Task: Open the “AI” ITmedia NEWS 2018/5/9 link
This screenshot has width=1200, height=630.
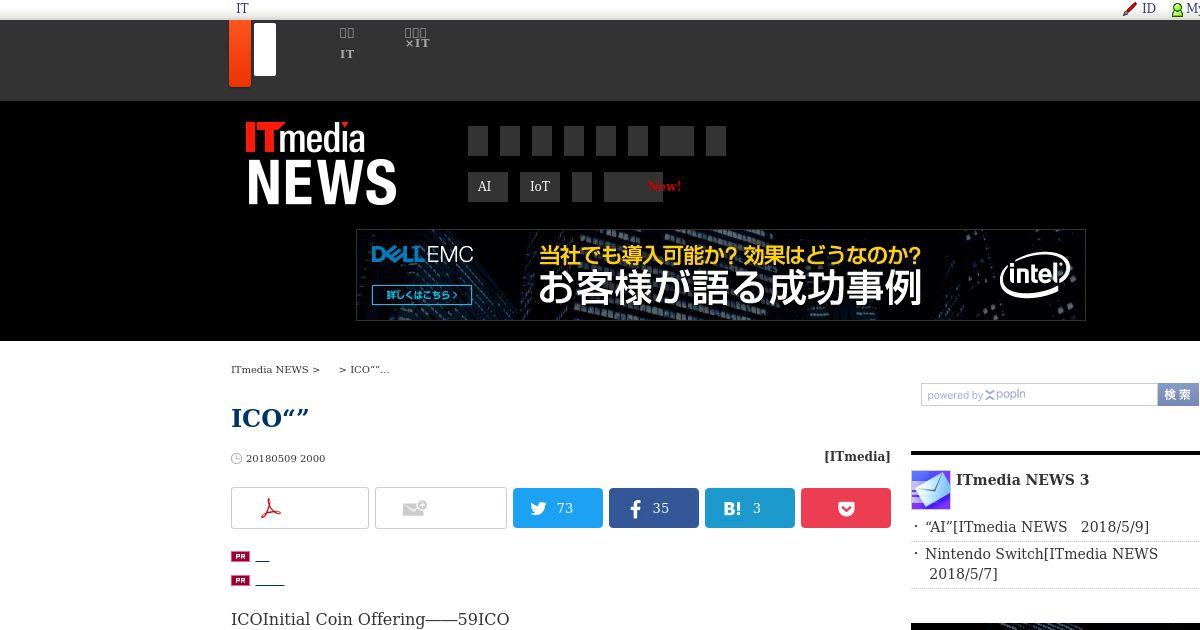Action: point(1037,527)
